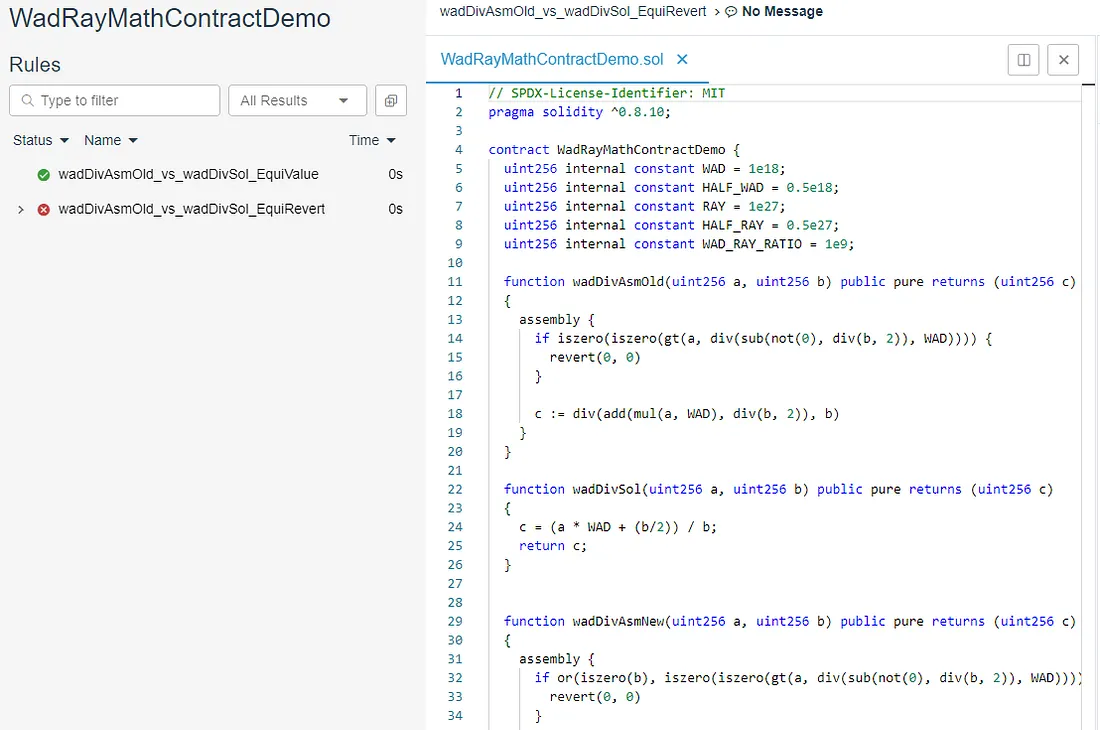Click the EquiRevert breadcrumb at the top
Viewport: 1100px width, 730px height.
(x=572, y=12)
